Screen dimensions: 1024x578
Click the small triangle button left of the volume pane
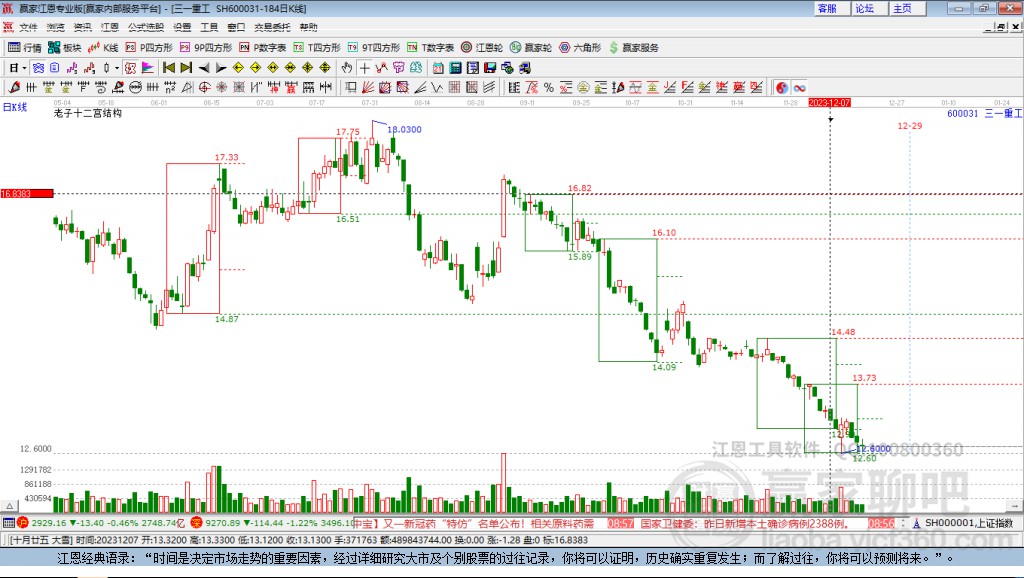[x=9, y=506]
